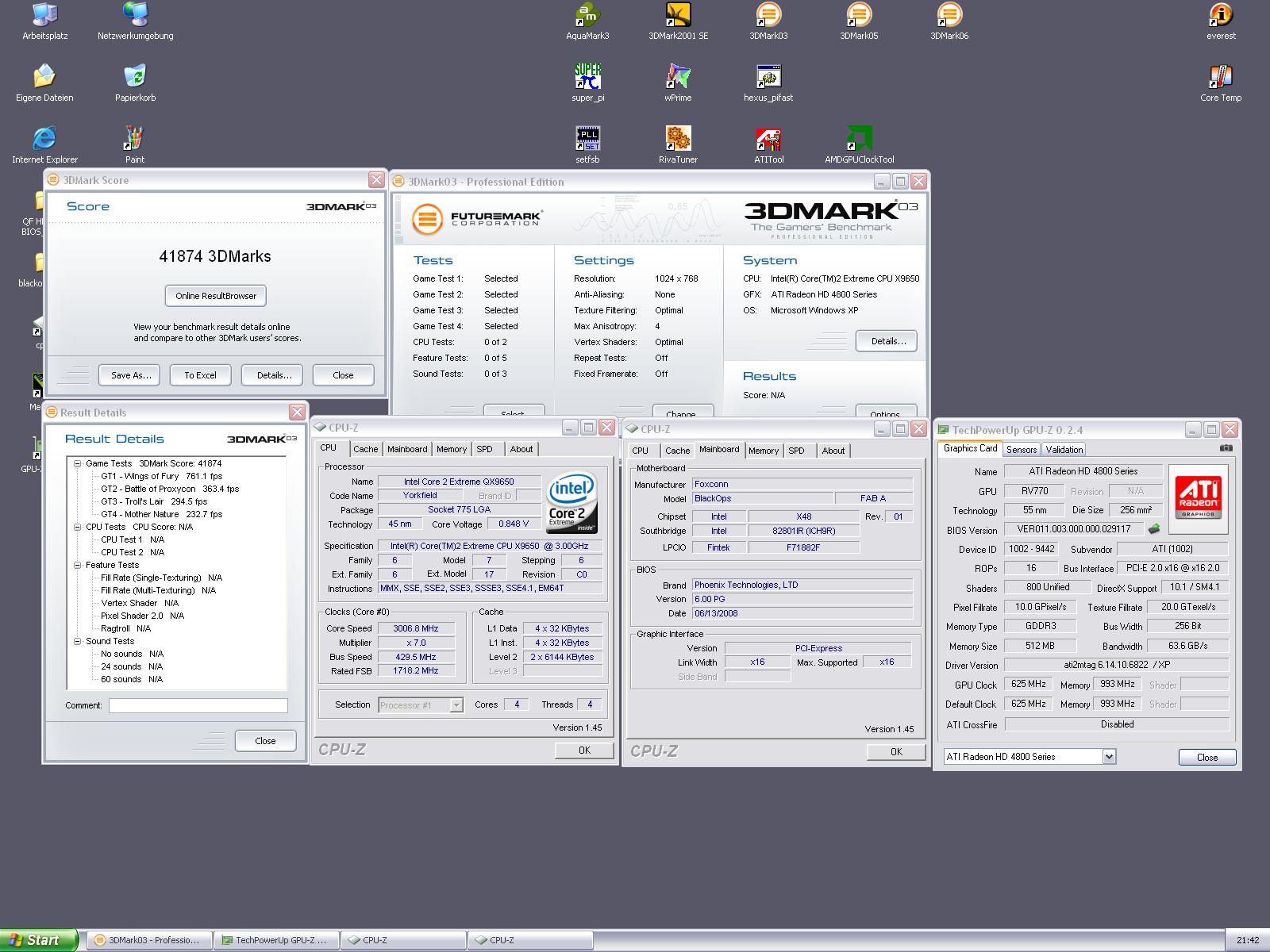1270x952 pixels.
Task: Open the 3DMark03 desktop shortcut
Action: click(768, 21)
